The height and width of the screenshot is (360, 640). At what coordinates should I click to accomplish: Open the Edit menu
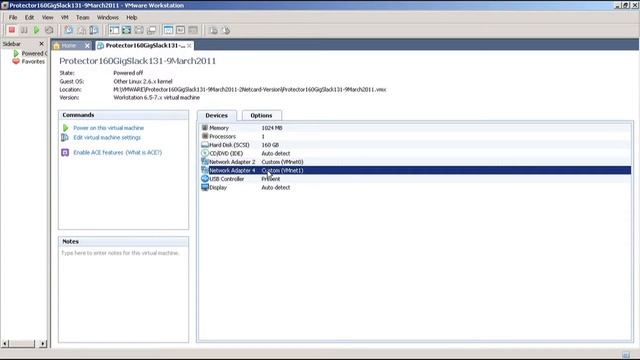29,18
